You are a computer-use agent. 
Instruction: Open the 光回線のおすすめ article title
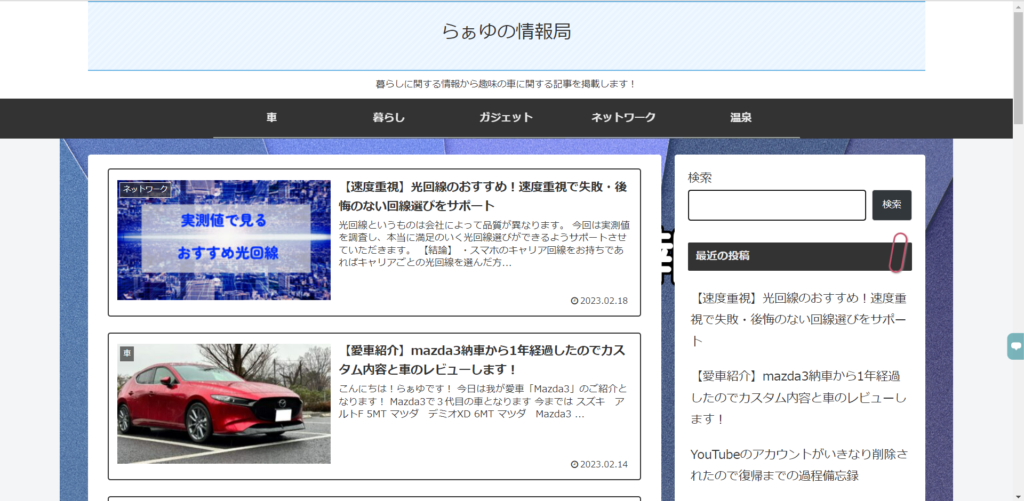point(484,196)
